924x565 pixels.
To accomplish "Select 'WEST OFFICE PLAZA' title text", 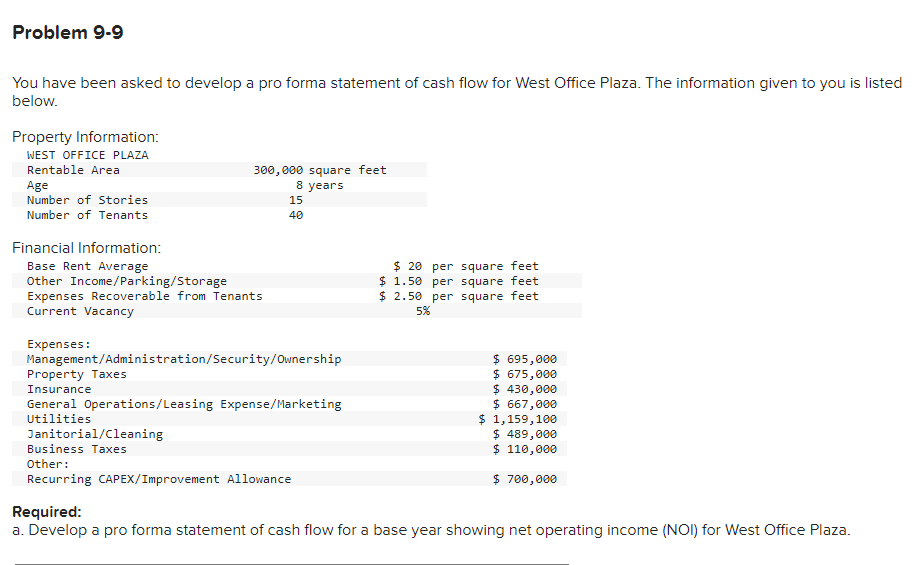I will [x=87, y=155].
